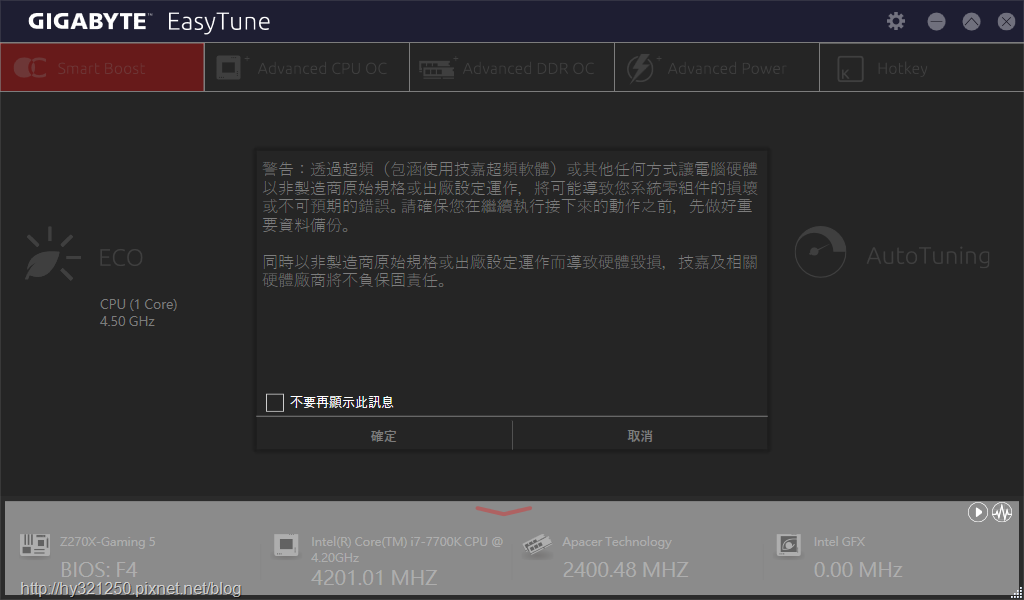Click the up-arrow circle button in title bar
Viewport: 1024px width, 600px height.
click(x=972, y=22)
